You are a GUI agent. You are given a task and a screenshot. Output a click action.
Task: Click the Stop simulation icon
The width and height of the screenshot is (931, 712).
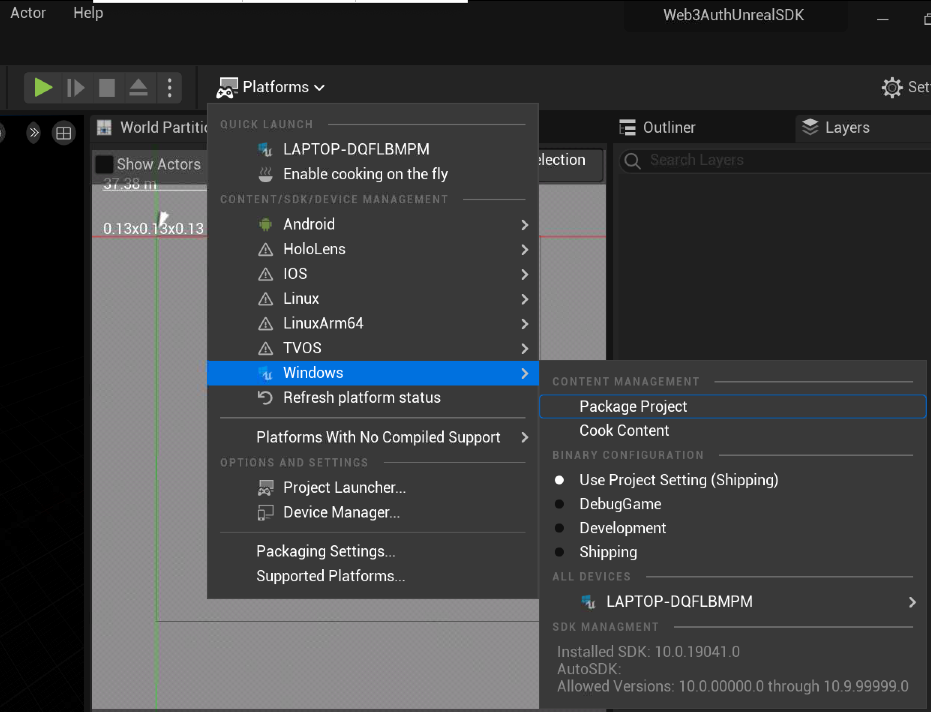tap(107, 88)
